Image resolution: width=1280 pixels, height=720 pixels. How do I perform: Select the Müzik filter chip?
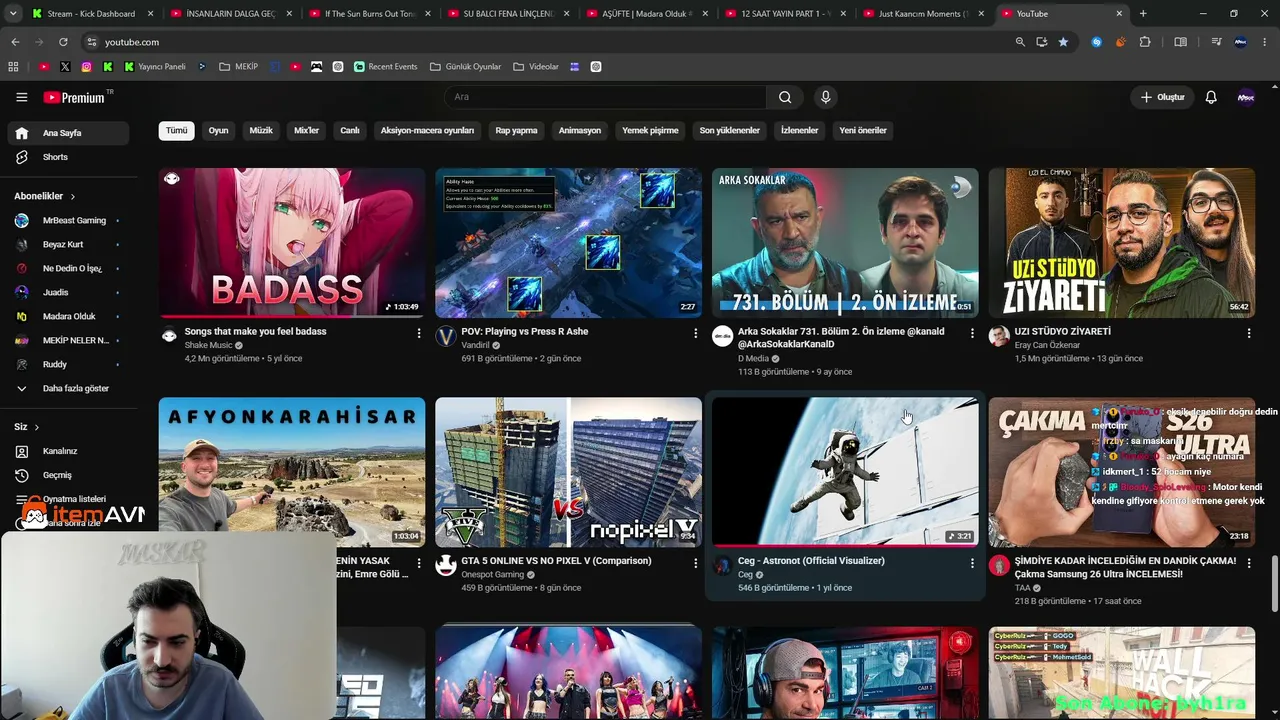click(x=261, y=131)
